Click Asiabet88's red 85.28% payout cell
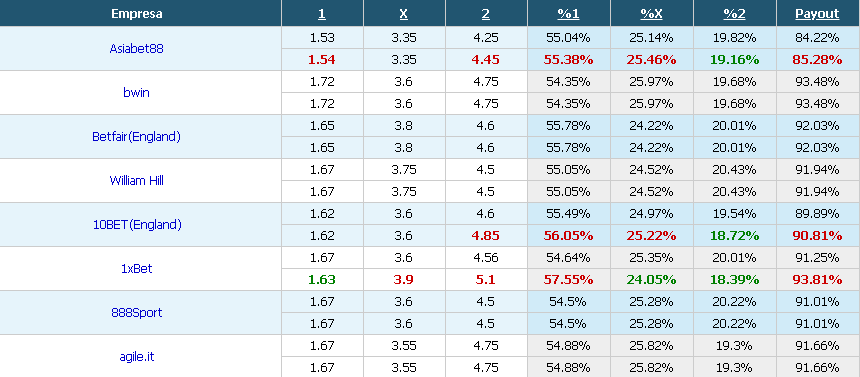The height and width of the screenshot is (377, 860). point(817,59)
